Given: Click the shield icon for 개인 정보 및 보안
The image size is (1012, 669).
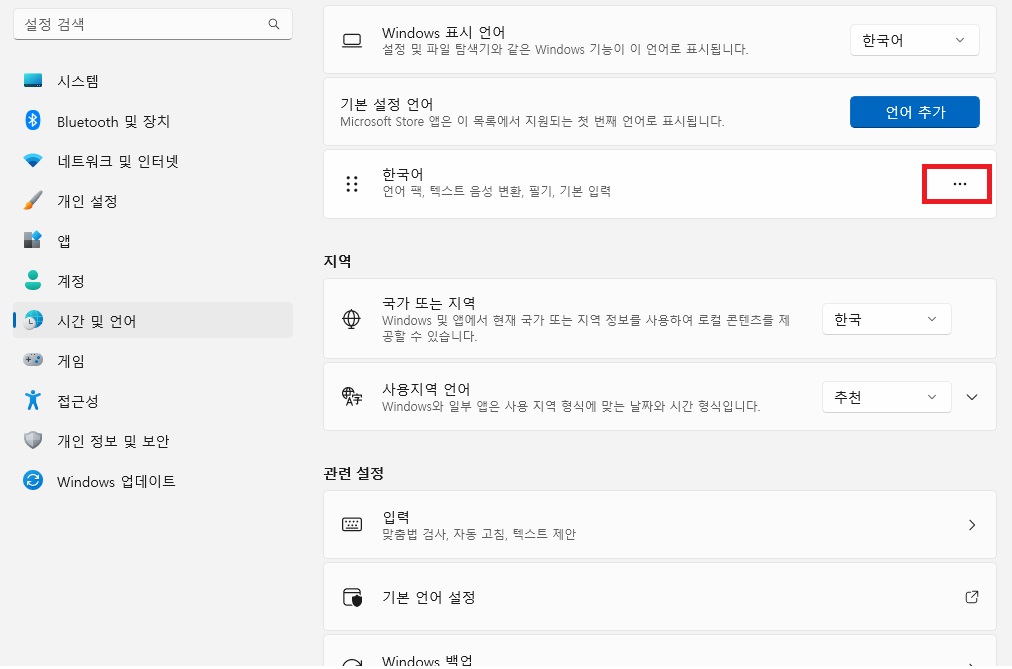Looking at the screenshot, I should point(33,440).
